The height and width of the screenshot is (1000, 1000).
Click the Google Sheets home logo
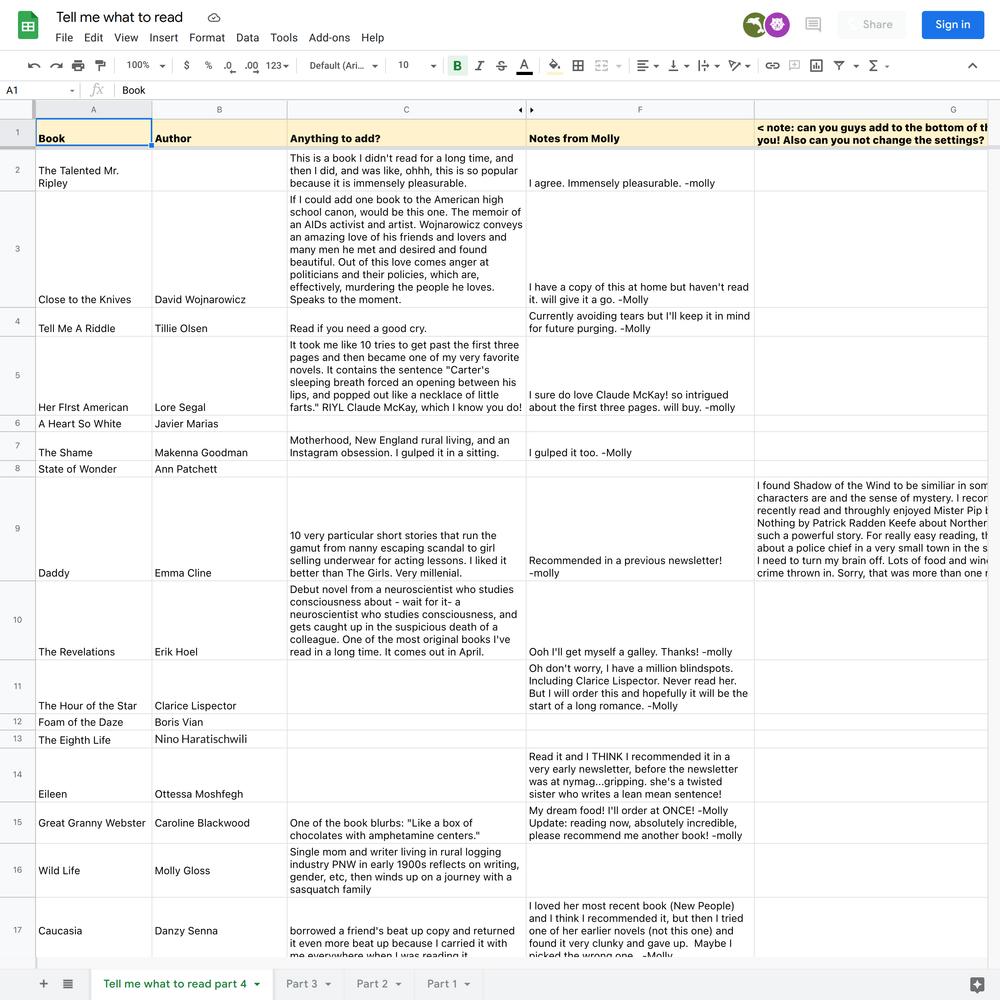pyautogui.click(x=27, y=26)
